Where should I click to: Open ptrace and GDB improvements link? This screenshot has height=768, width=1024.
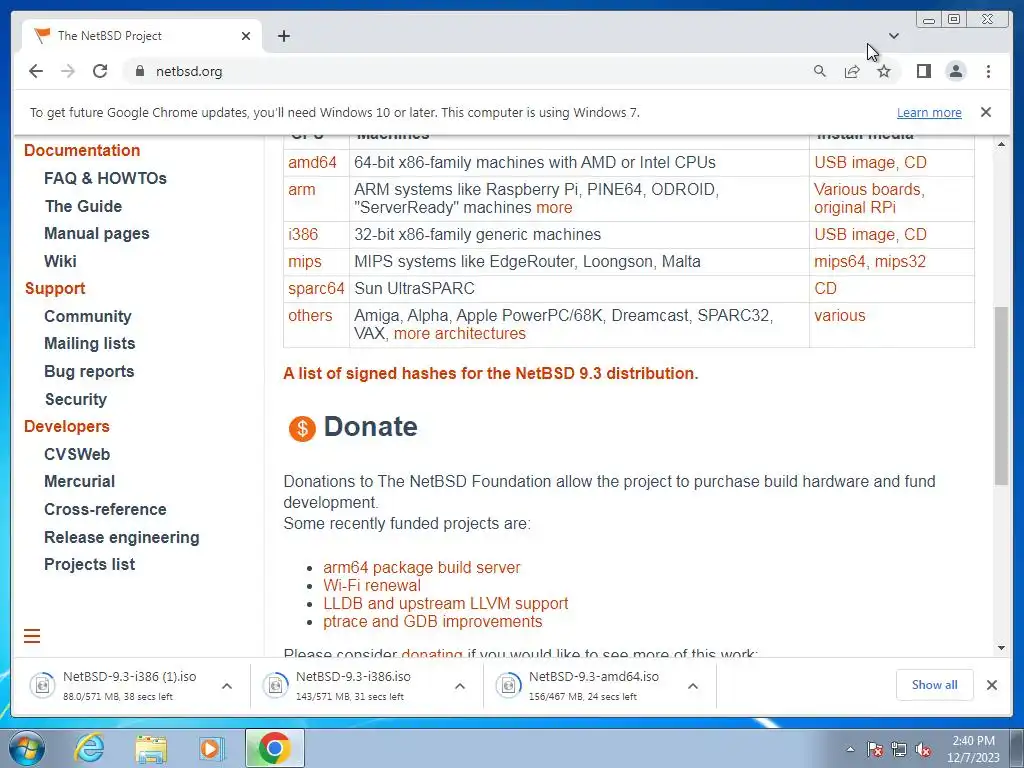point(432,622)
